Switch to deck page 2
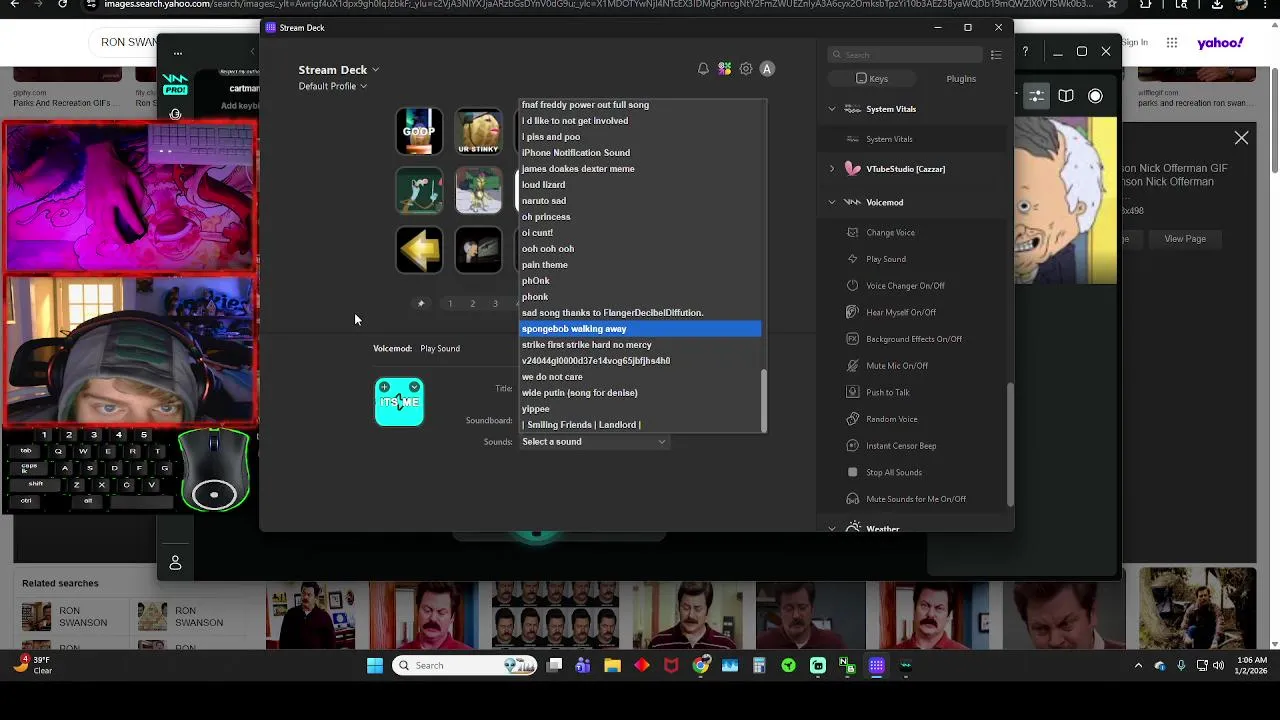 pyautogui.click(x=473, y=304)
